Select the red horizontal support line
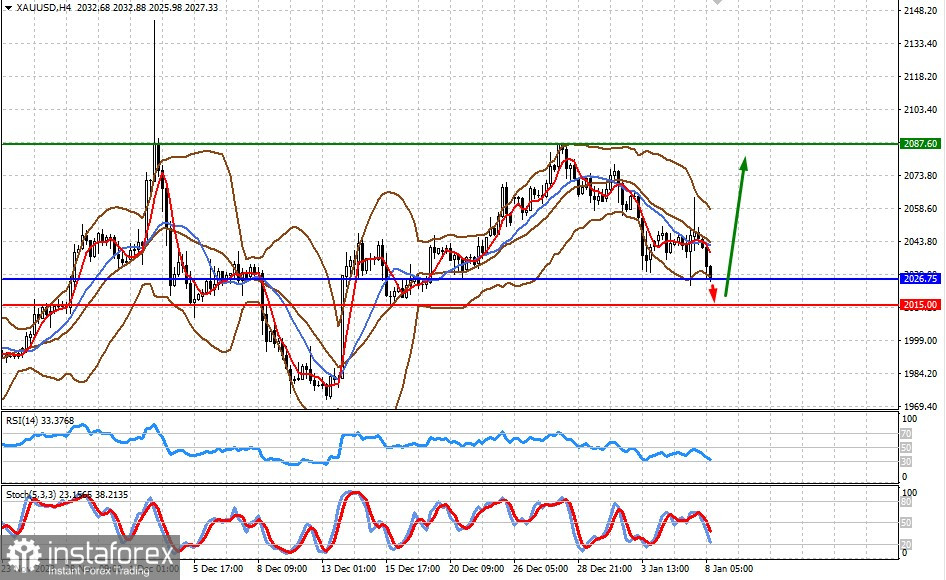This screenshot has height=580, width=946. click(450, 305)
